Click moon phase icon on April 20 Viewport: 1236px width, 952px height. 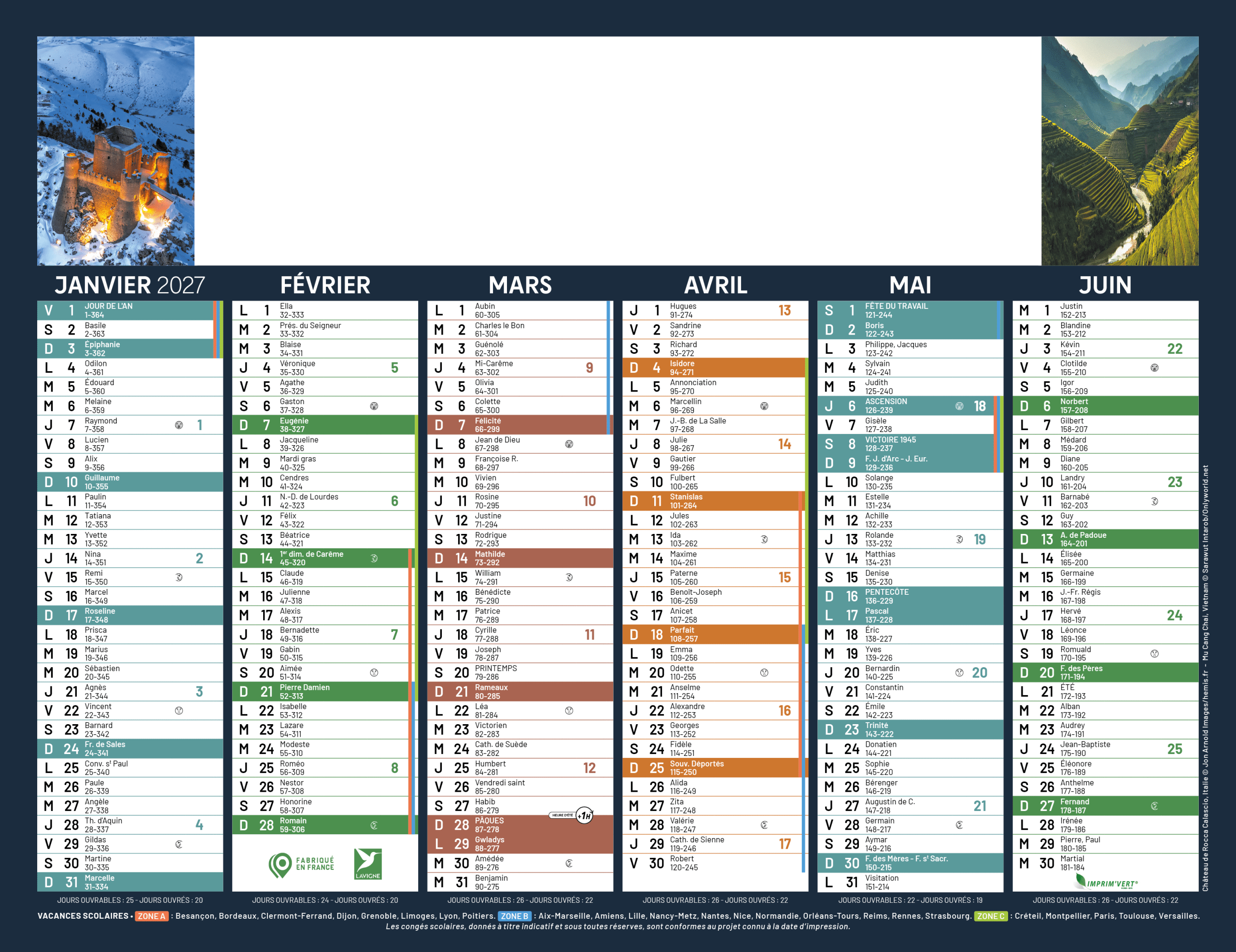click(x=764, y=672)
